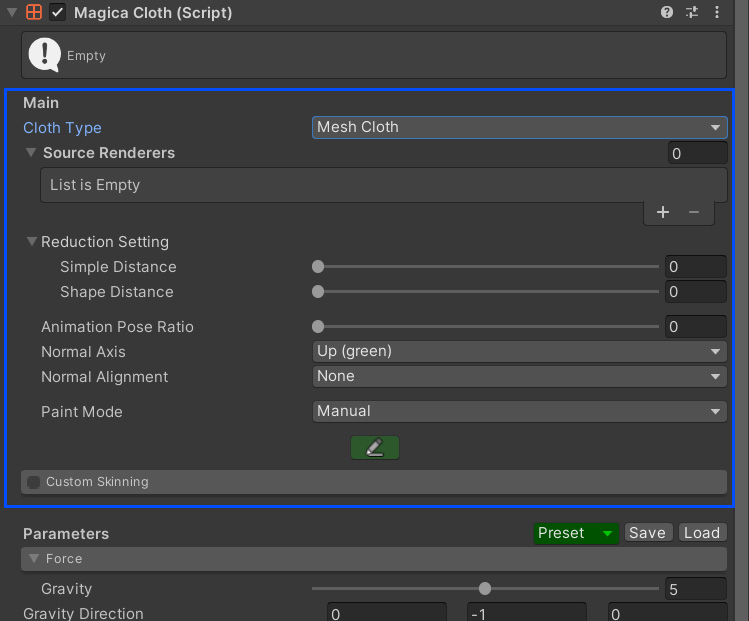
Task: Click the Magica Cloth script icon
Action: click(x=34, y=12)
